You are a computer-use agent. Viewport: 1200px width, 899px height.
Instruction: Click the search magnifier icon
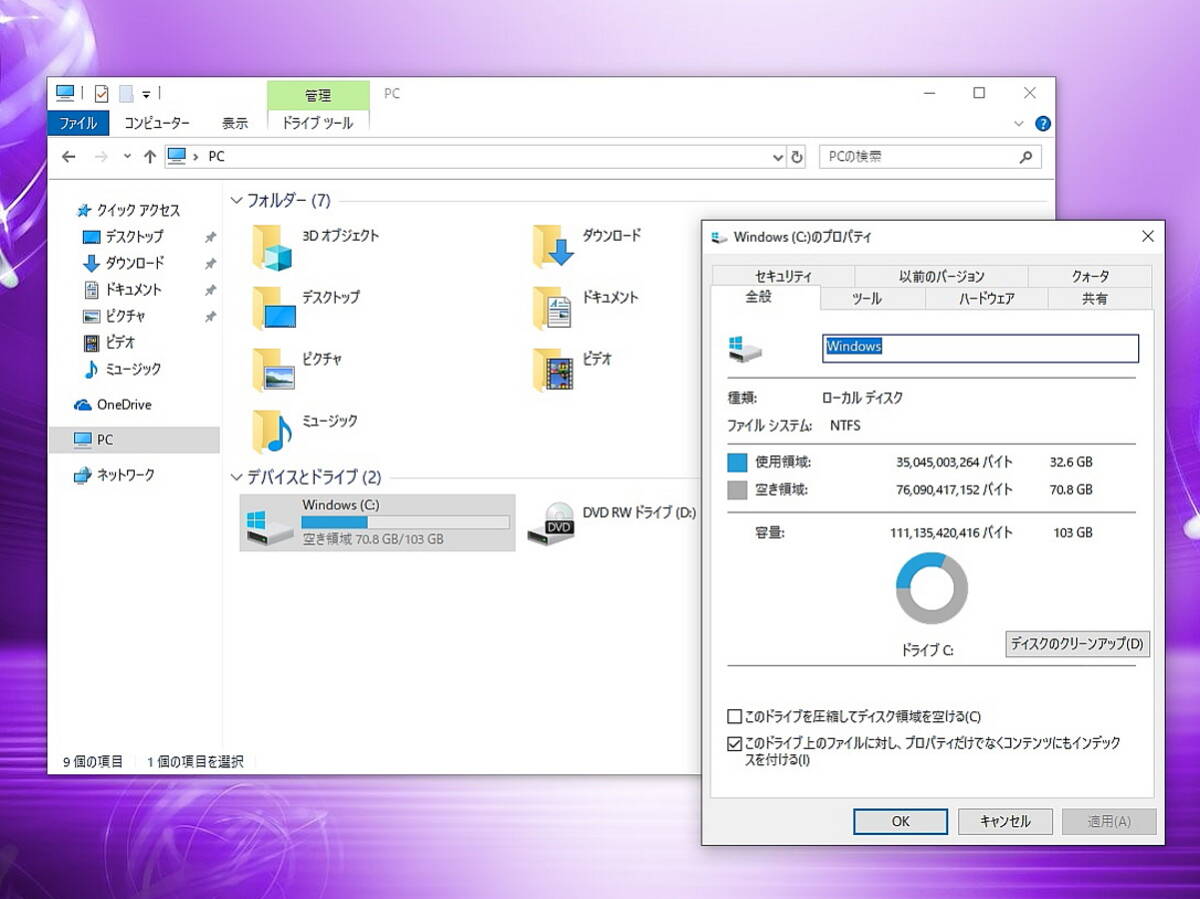1025,157
